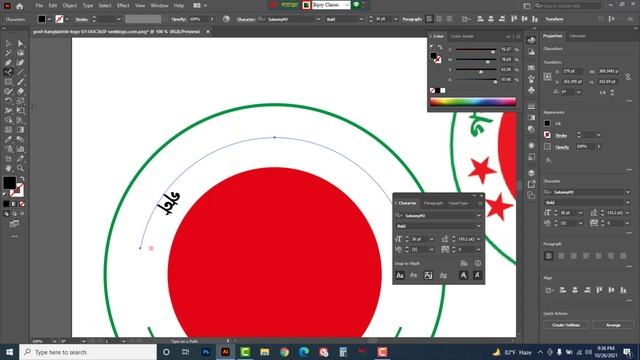Open the Window menu
Screen dimensions: 640x360
[x=159, y=6]
